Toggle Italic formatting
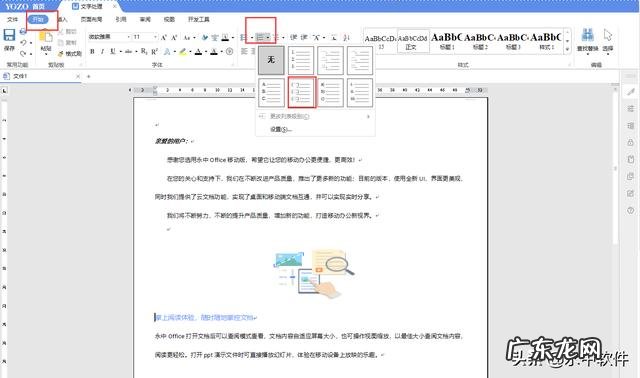The height and width of the screenshot is (378, 640). [x=102, y=51]
